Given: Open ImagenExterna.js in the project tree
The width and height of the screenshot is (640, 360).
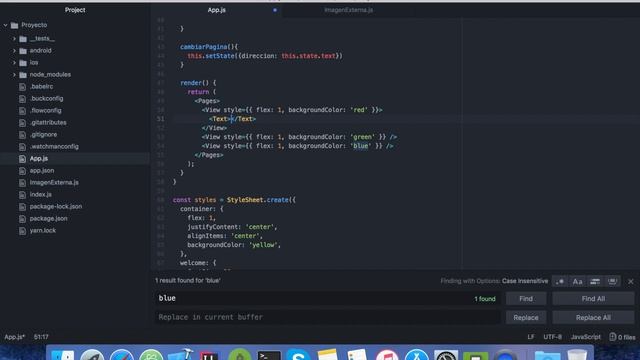Looking at the screenshot, I should 54,182.
